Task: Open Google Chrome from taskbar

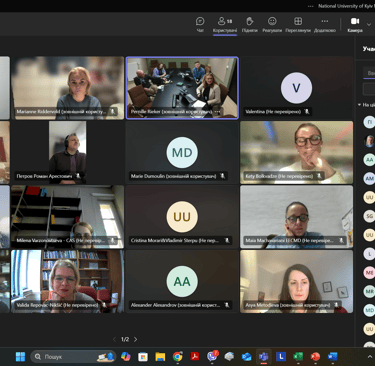Action: (x=177, y=357)
